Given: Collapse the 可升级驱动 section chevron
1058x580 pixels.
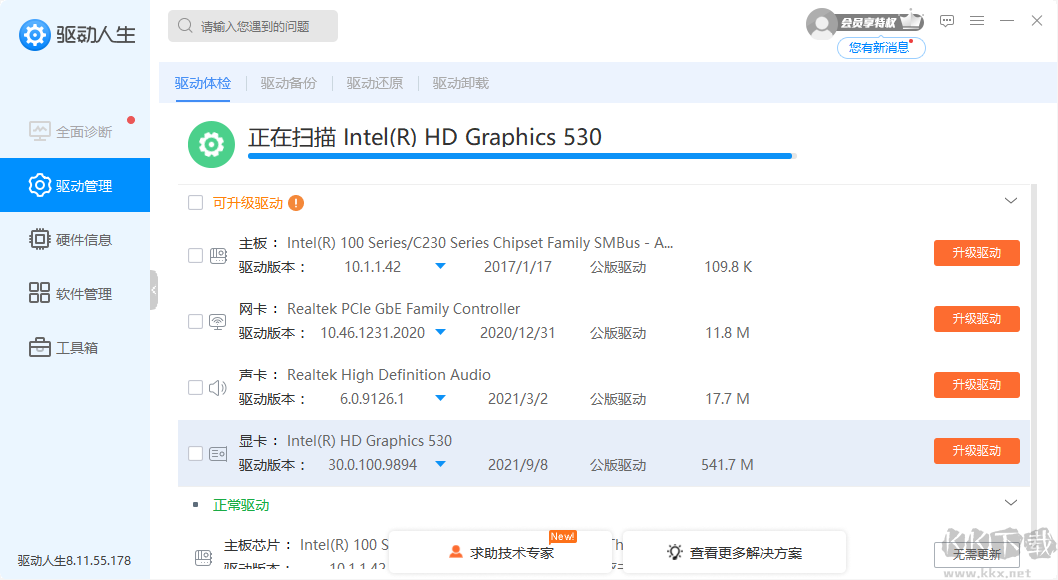Looking at the screenshot, I should 1010,201.
